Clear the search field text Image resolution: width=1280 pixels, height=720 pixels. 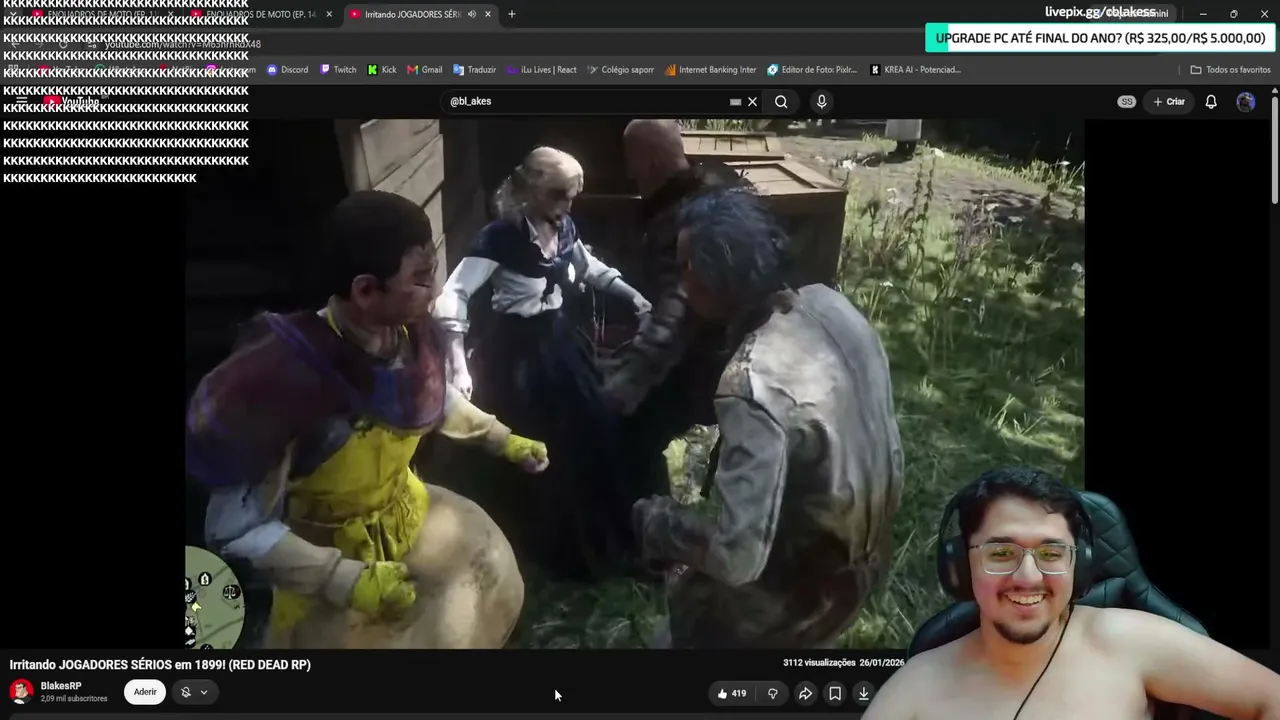coord(753,101)
